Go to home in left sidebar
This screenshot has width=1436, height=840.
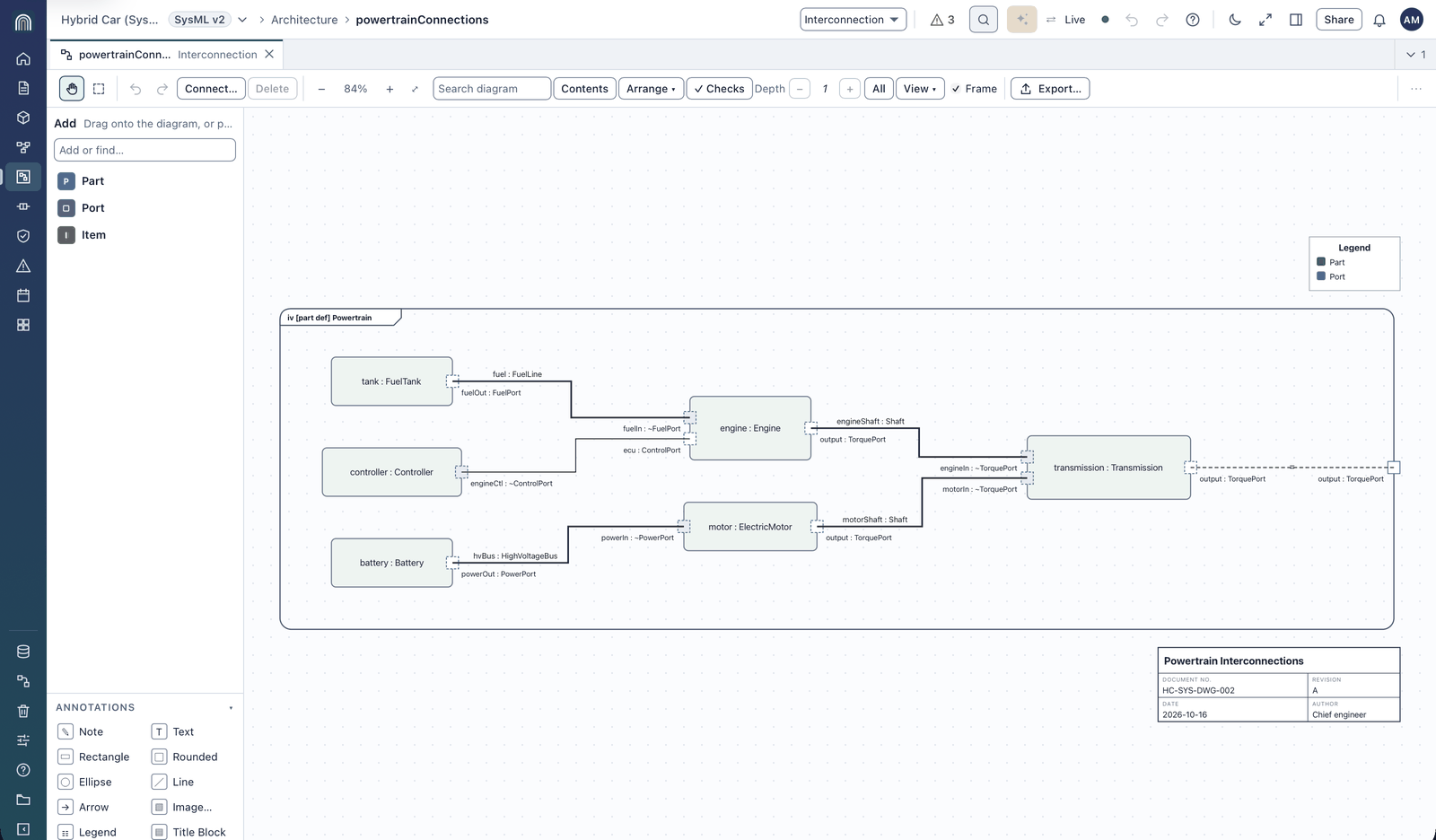point(23,58)
